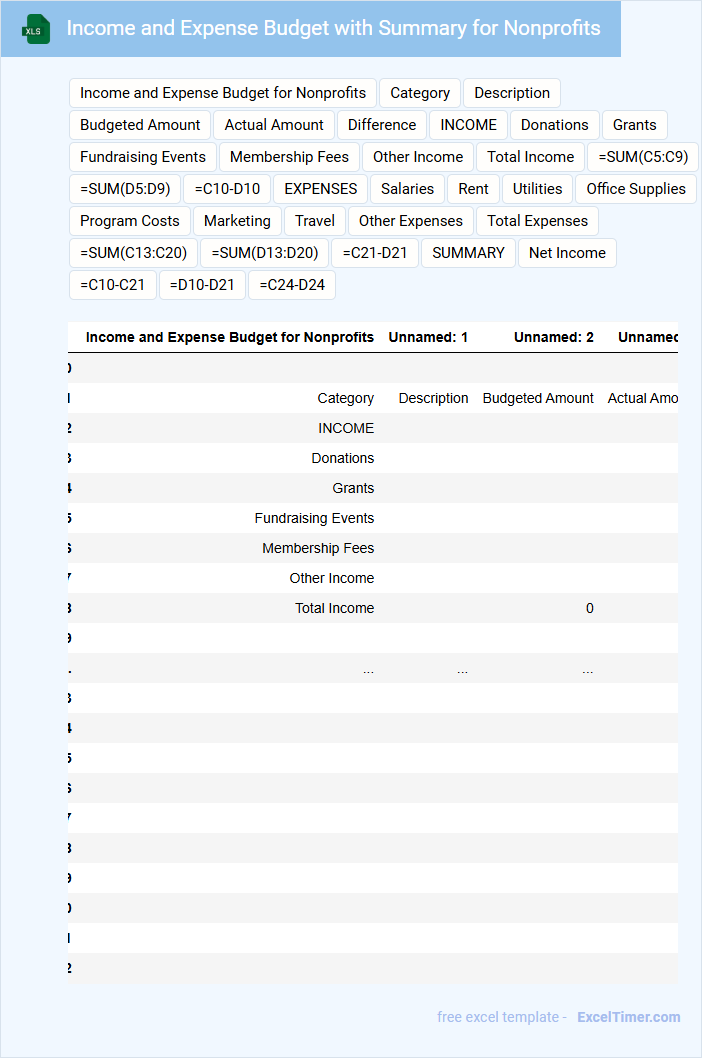The width and height of the screenshot is (702, 1058).
Task: Click the 'free excel template -' footer text
Action: [502, 1017]
